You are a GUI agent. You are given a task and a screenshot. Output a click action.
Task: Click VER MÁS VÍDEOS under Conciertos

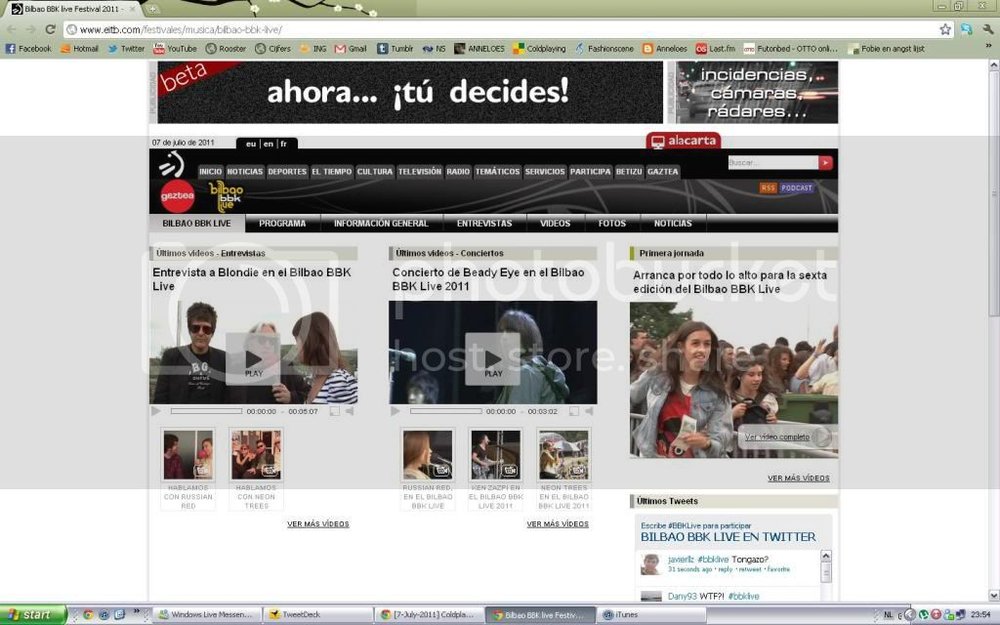[557, 524]
